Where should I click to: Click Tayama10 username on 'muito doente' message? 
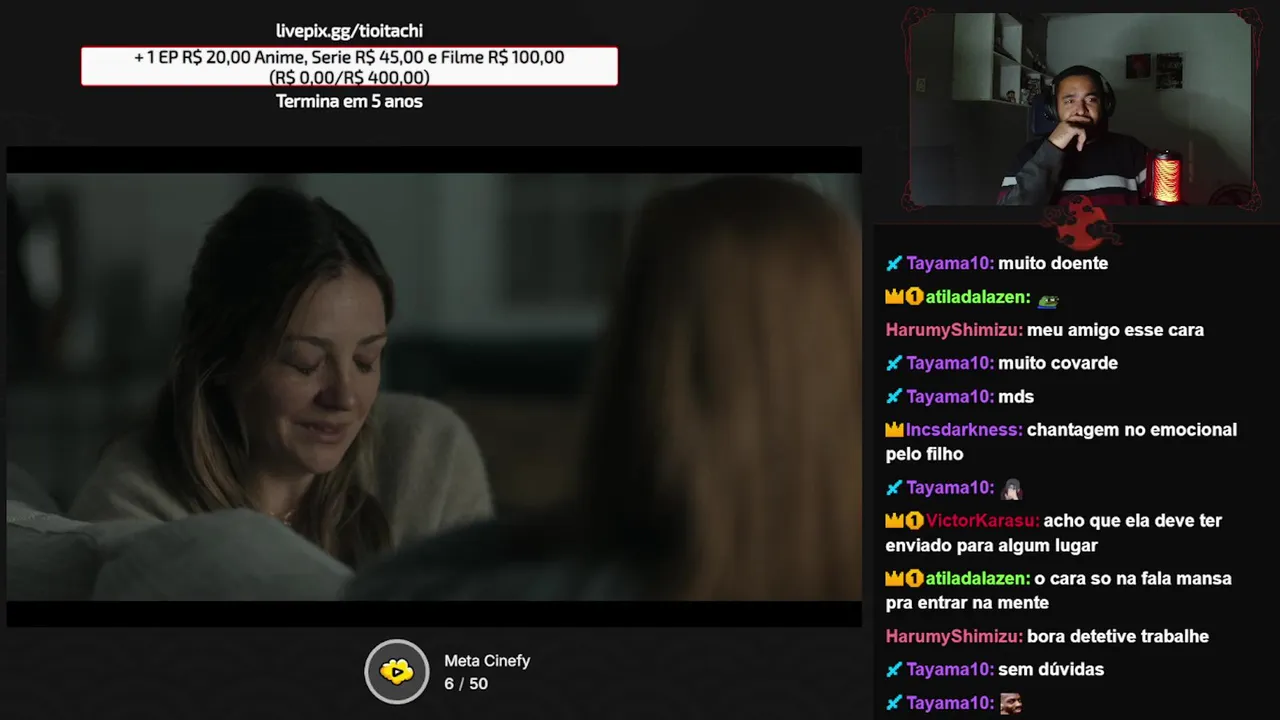[950, 263]
